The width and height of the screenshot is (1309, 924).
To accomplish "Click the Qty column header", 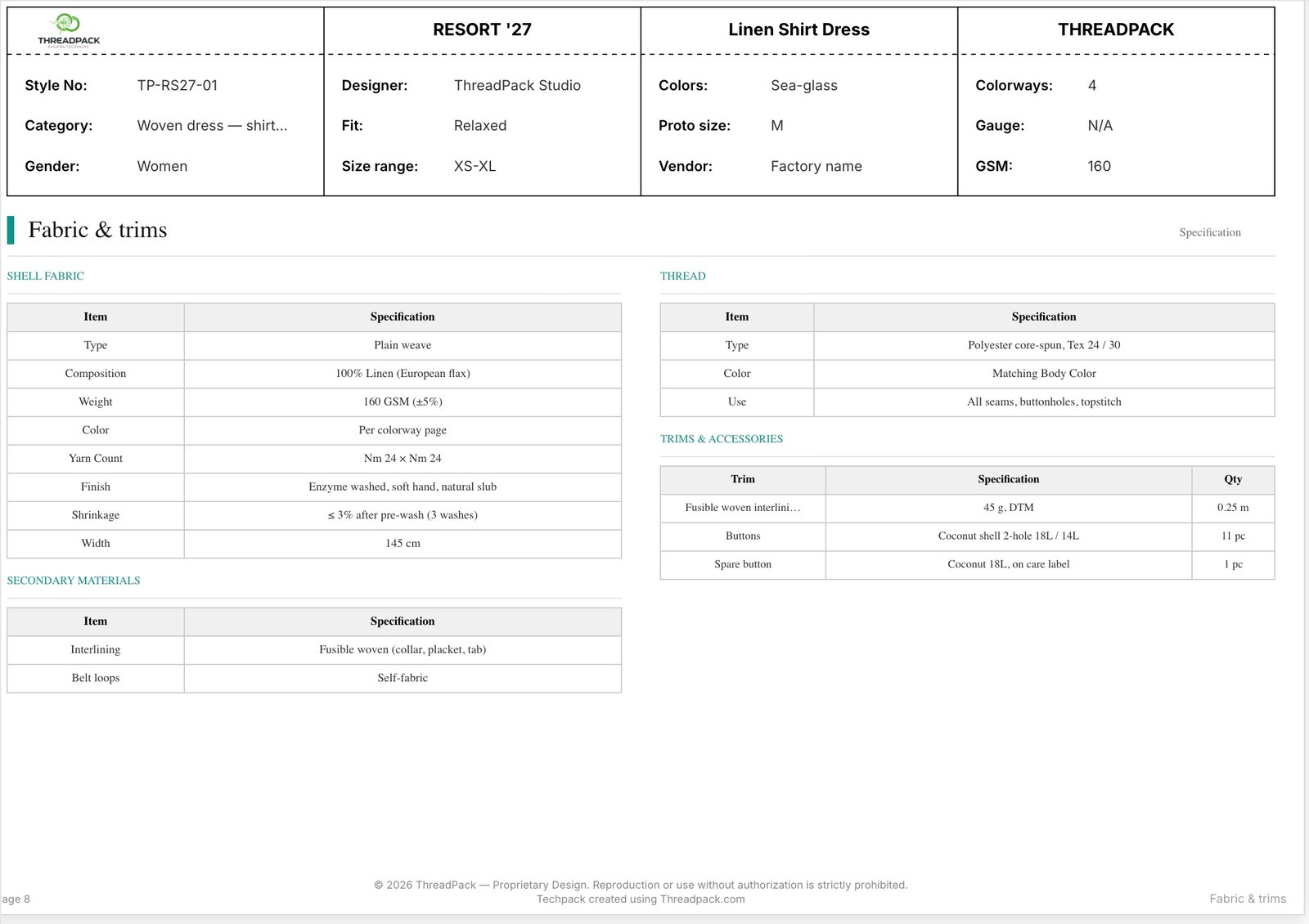I will pyautogui.click(x=1233, y=479).
